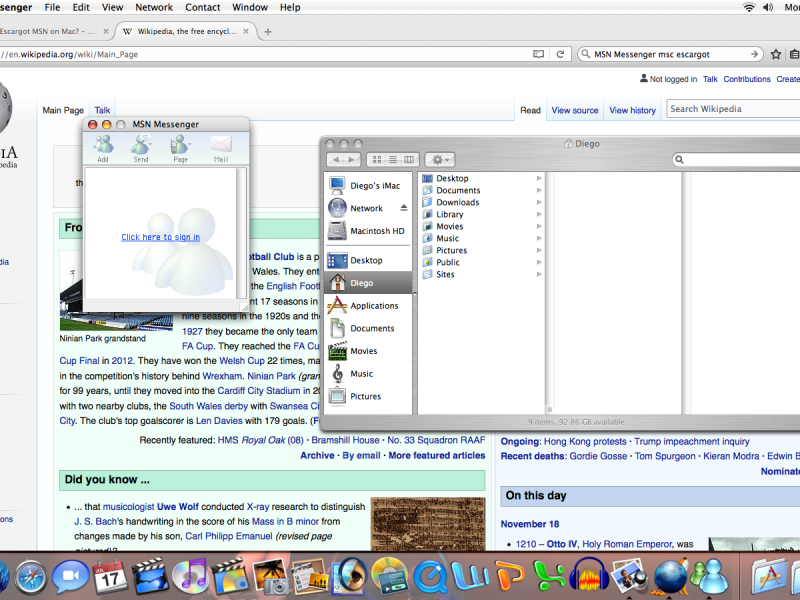Follow the 'More featured articles' link
Screen dimensions: 800x600
point(437,456)
